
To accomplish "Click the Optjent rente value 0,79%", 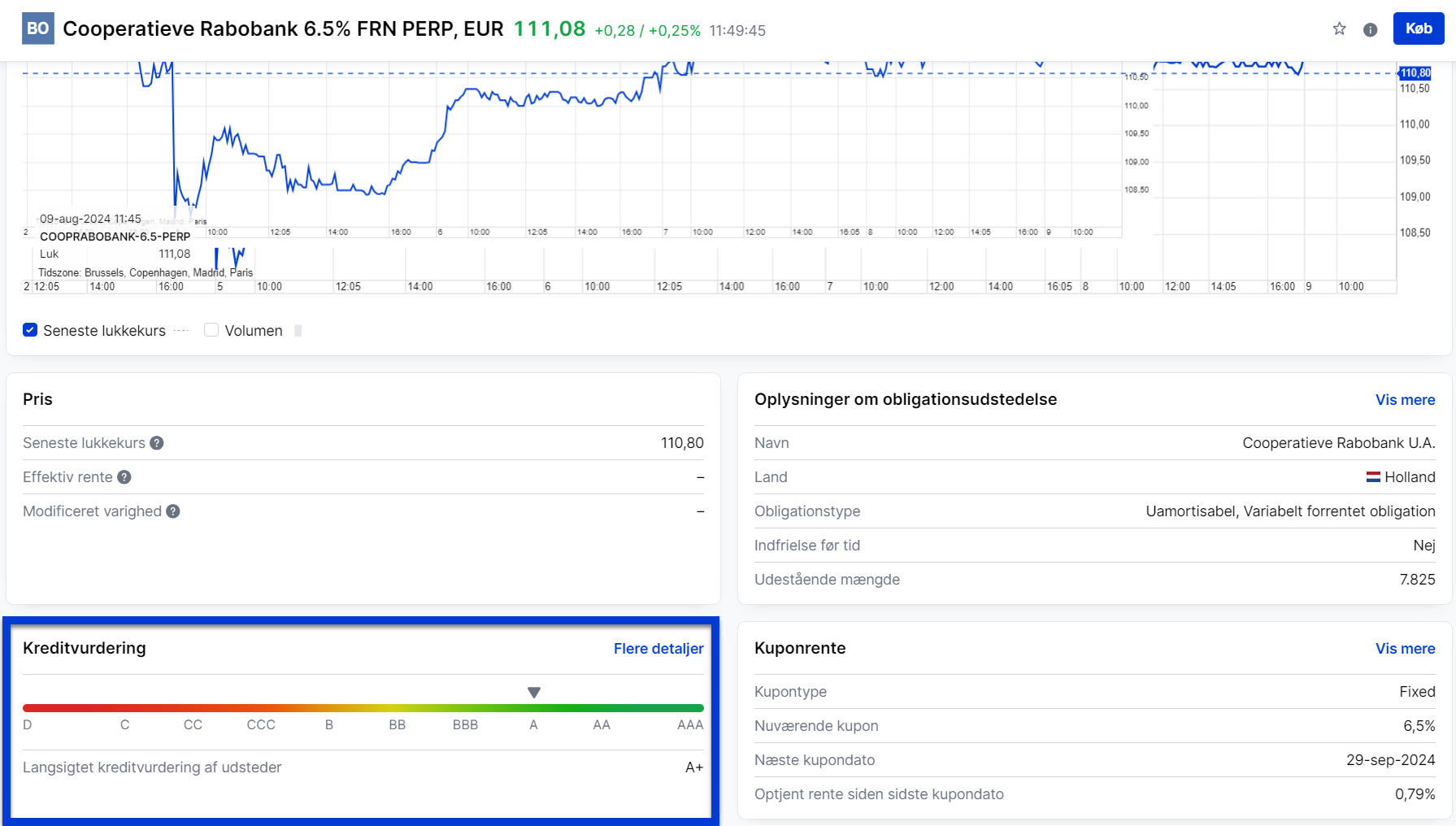I will [1415, 794].
